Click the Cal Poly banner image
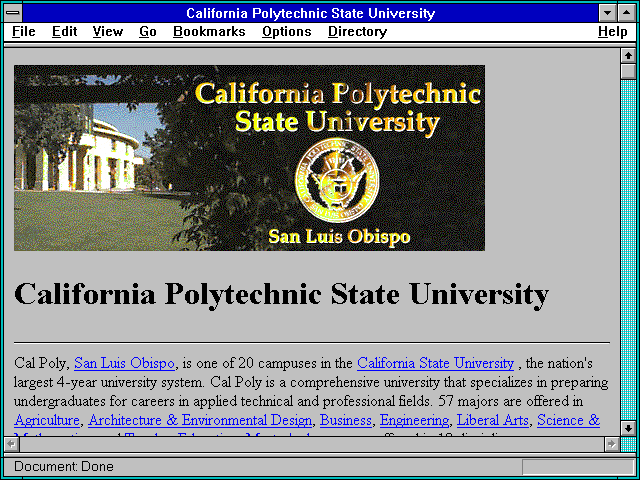 [x=249, y=158]
